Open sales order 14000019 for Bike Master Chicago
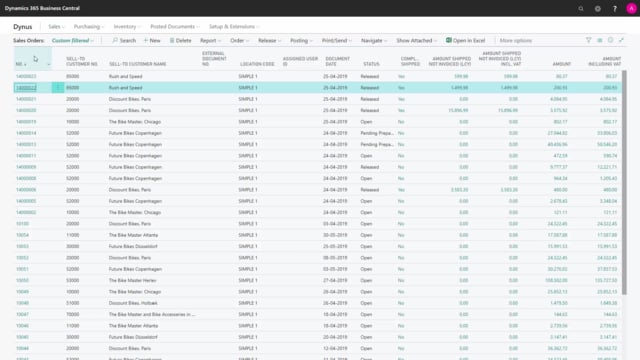 (26, 122)
